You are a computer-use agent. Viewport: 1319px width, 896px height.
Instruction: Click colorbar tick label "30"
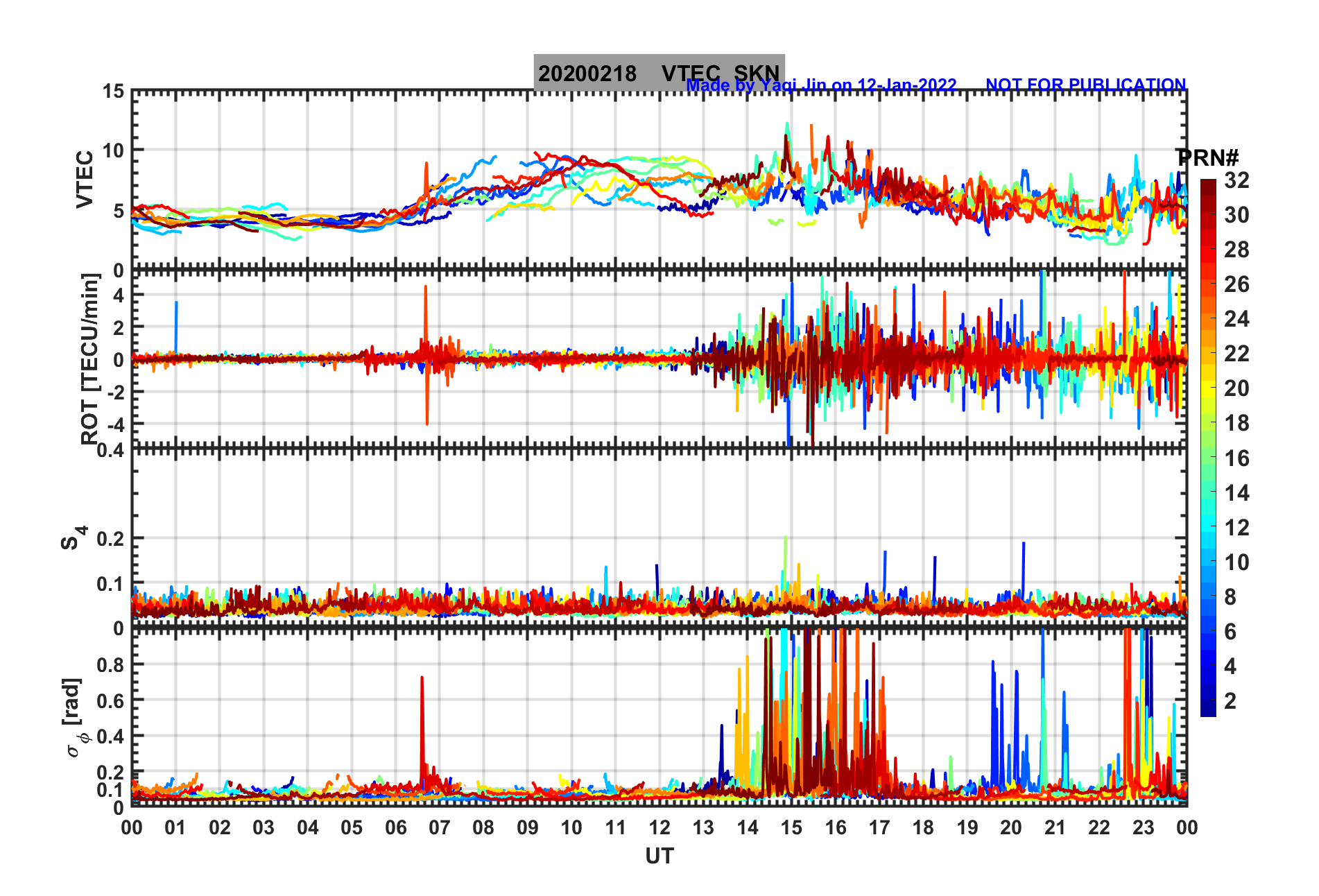pos(1236,215)
